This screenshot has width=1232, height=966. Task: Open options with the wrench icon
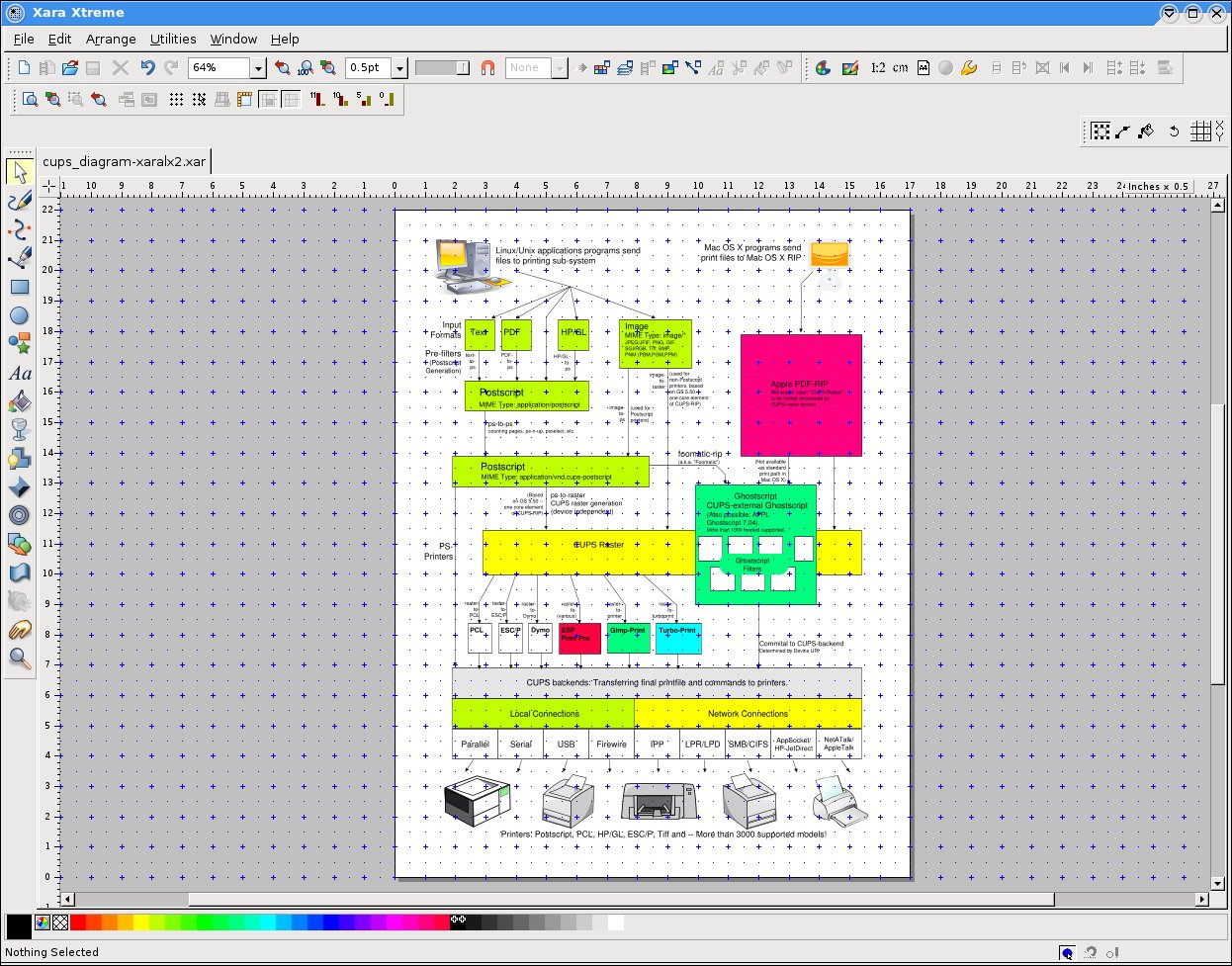[x=968, y=68]
